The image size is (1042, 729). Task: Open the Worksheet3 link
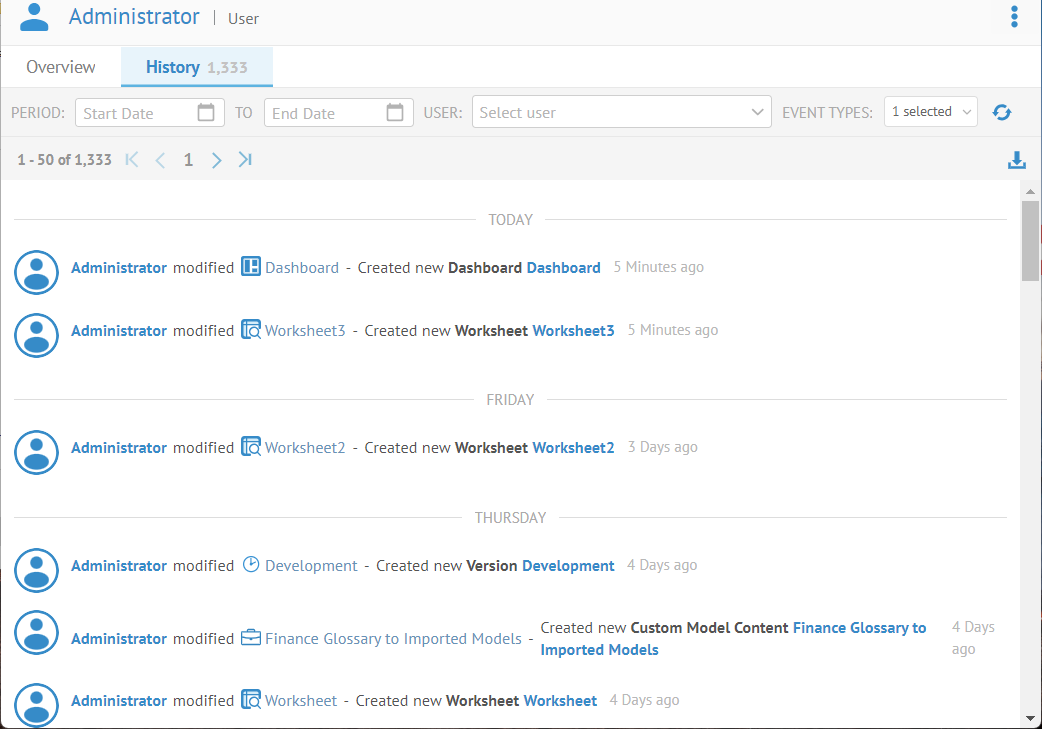305,330
